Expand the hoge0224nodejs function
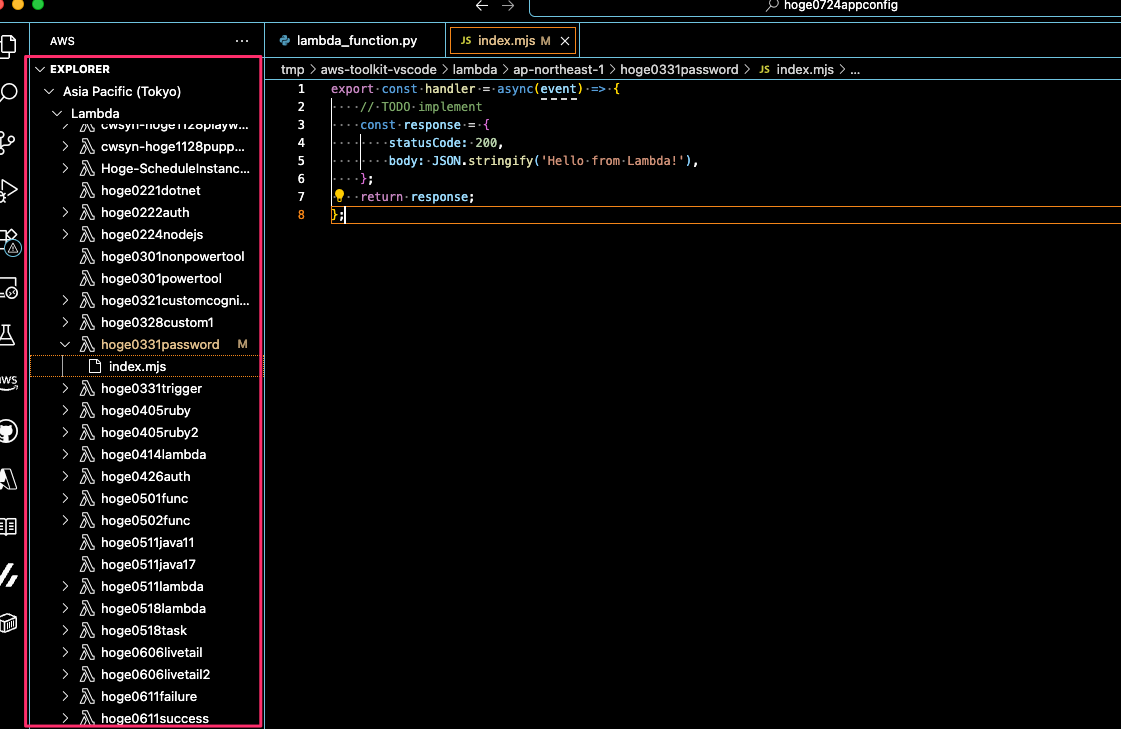The image size is (1121, 729). [x=65, y=234]
